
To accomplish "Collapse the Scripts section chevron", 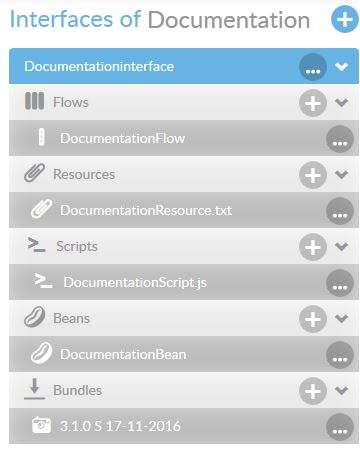I will (x=342, y=246).
